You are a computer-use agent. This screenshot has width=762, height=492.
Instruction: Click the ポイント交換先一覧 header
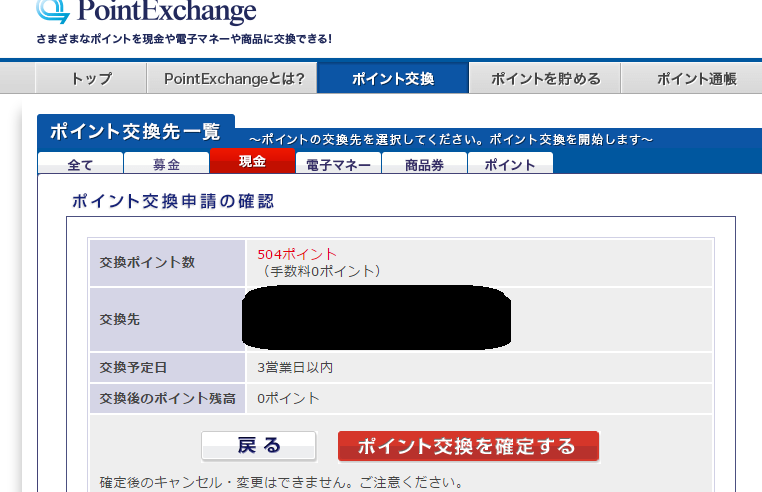[x=135, y=132]
